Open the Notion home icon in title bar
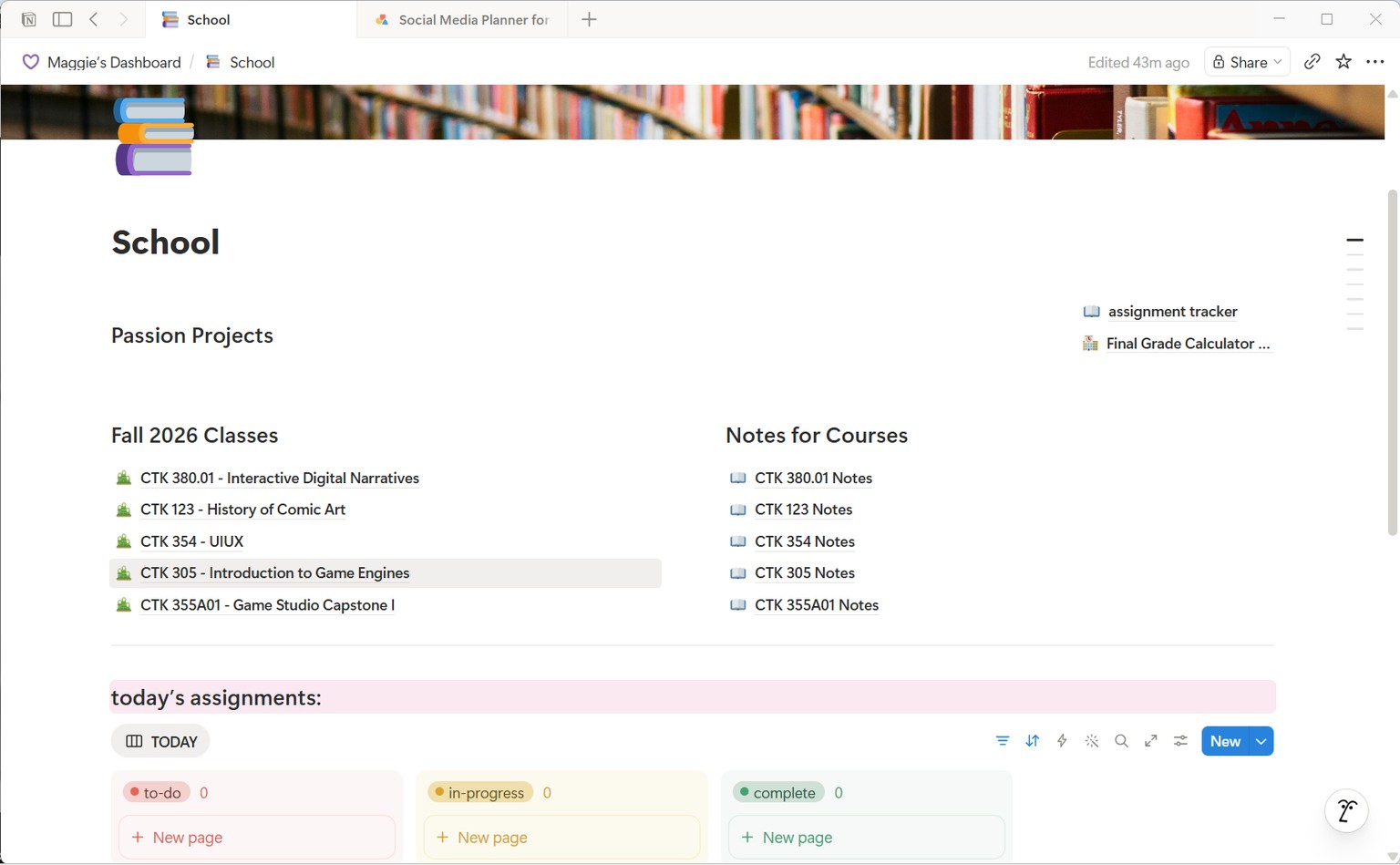The width and height of the screenshot is (1400, 865). point(28,19)
